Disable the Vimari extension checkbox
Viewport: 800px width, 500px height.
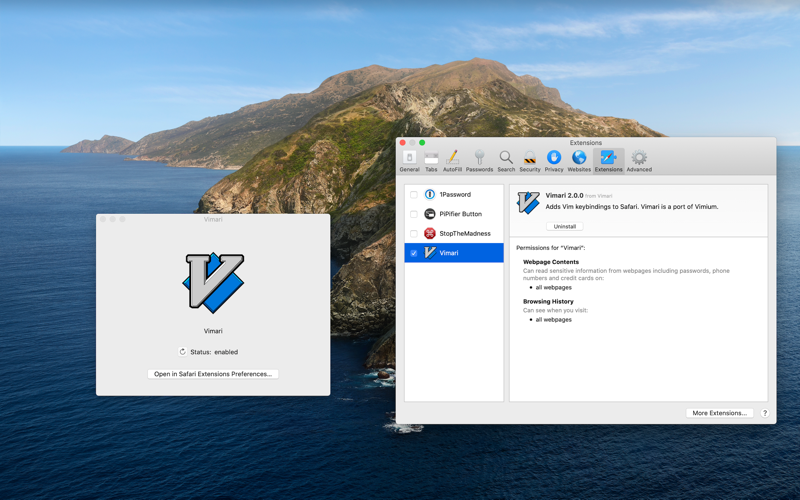(x=414, y=253)
